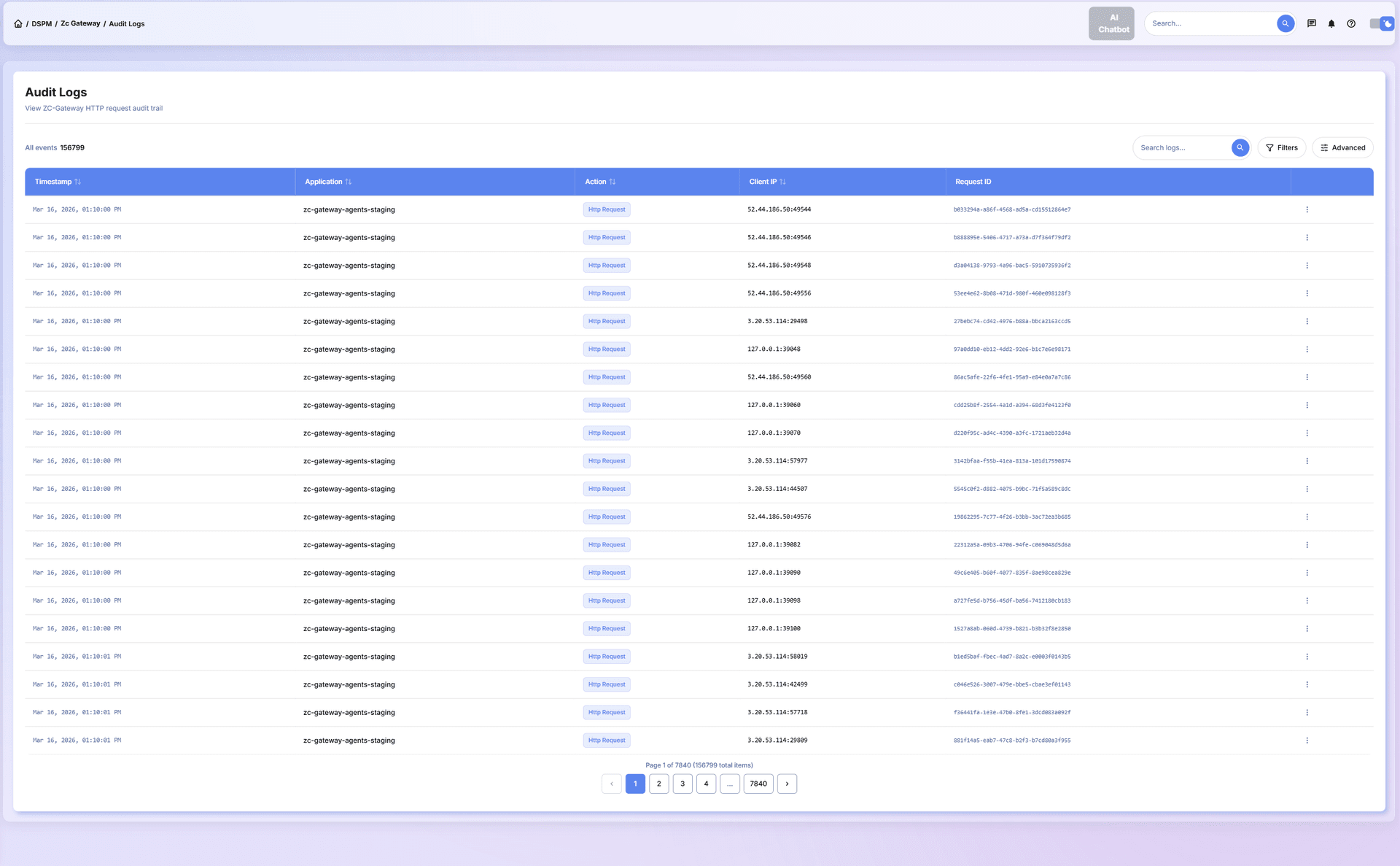1400x866 pixels.
Task: Click the Search logs magnifier button
Action: tap(1240, 147)
